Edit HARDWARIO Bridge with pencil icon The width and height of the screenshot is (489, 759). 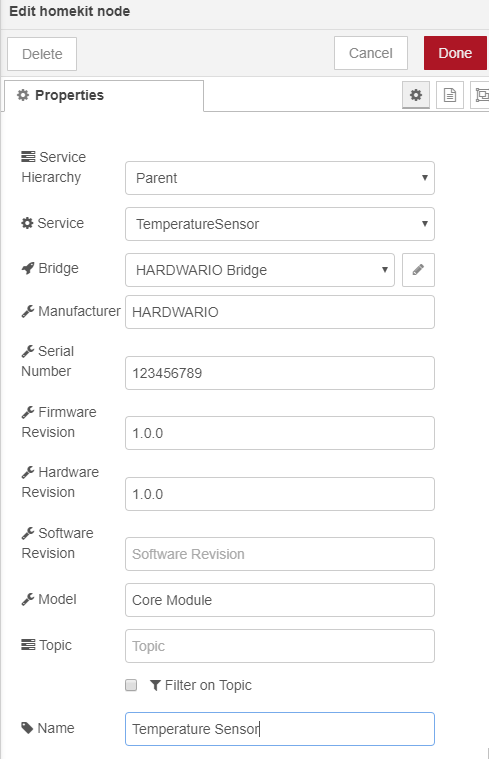click(418, 270)
